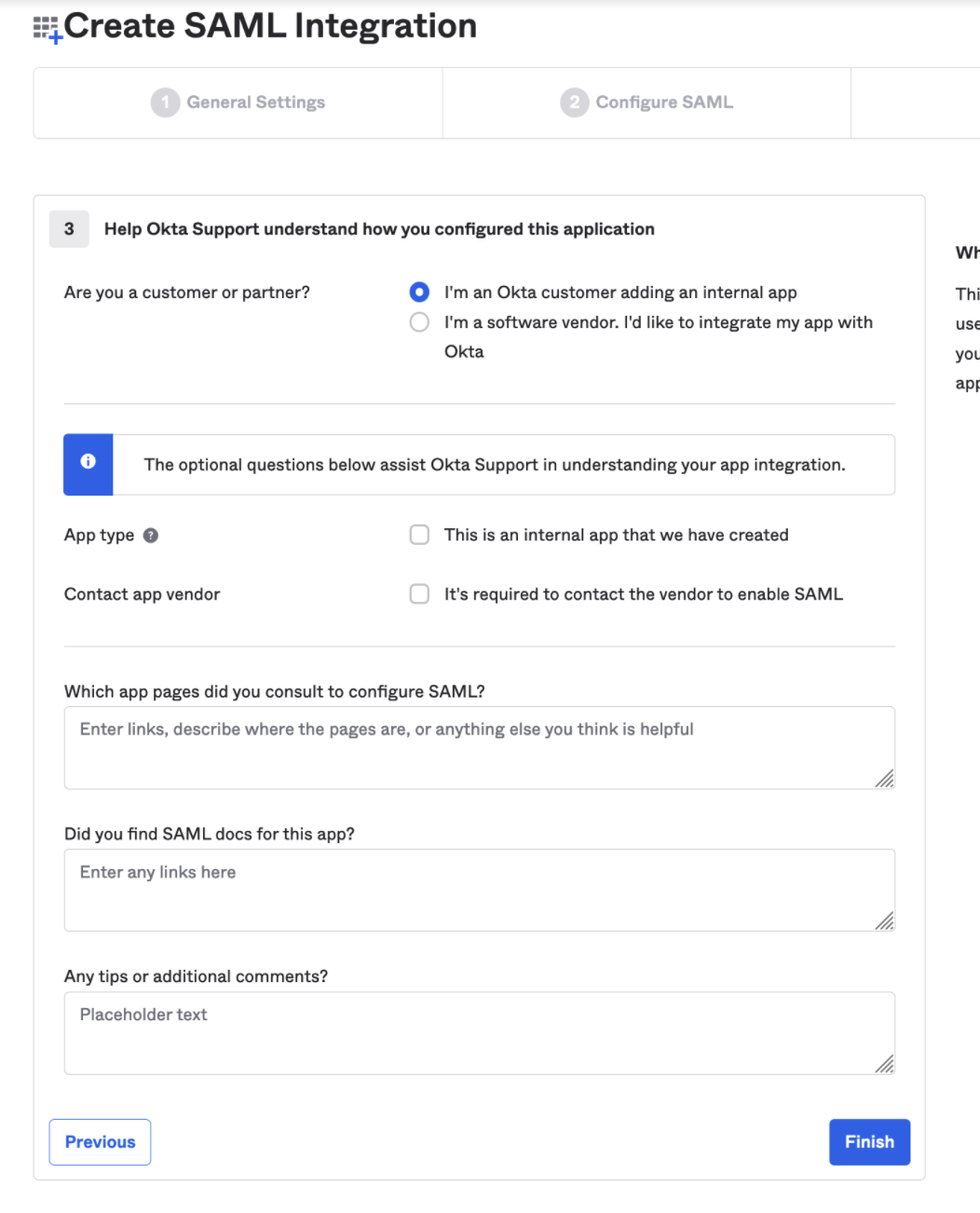Choose the software vendor radio option

click(x=420, y=322)
